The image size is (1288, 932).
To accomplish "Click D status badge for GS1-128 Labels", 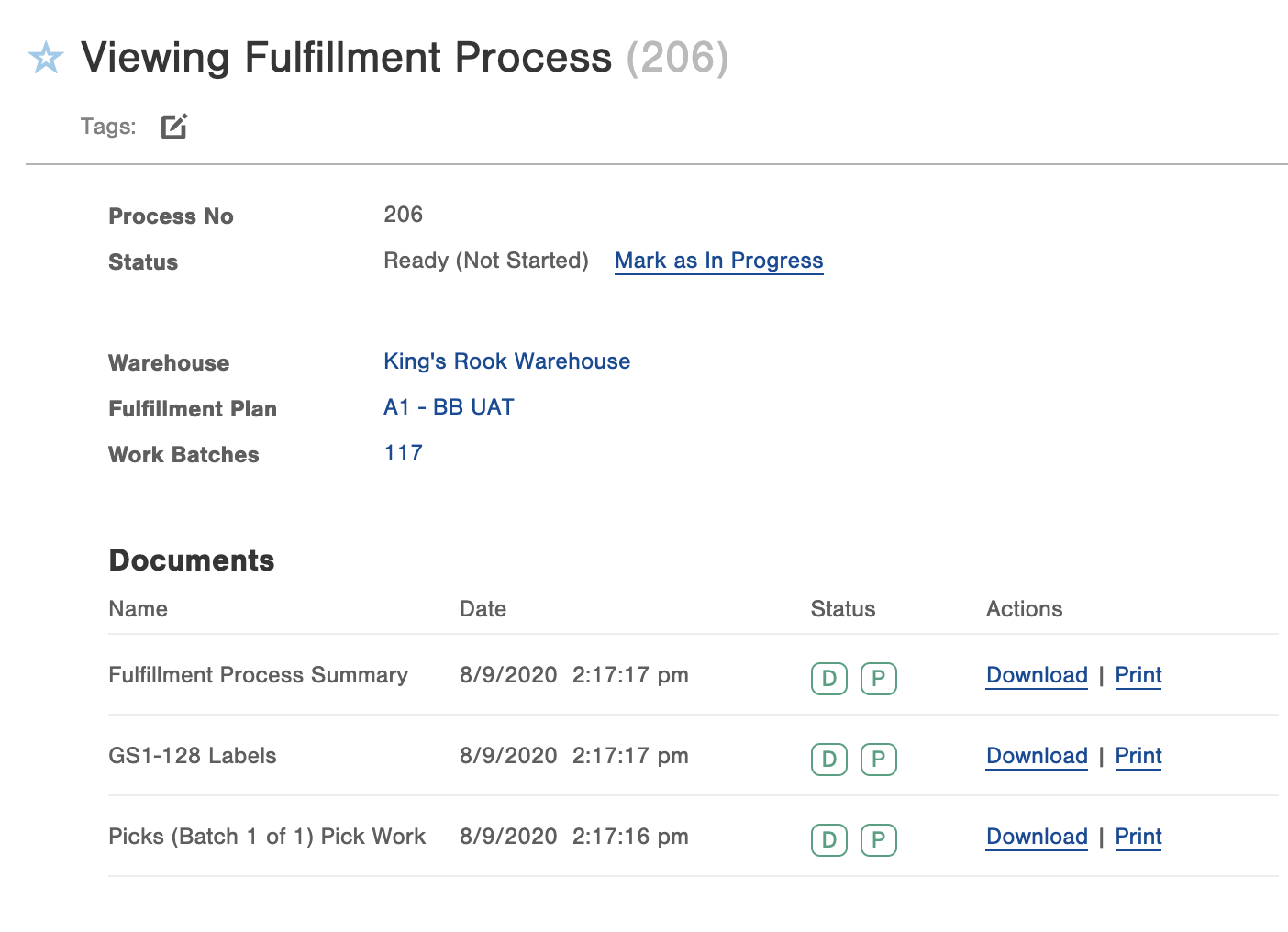I will point(828,759).
